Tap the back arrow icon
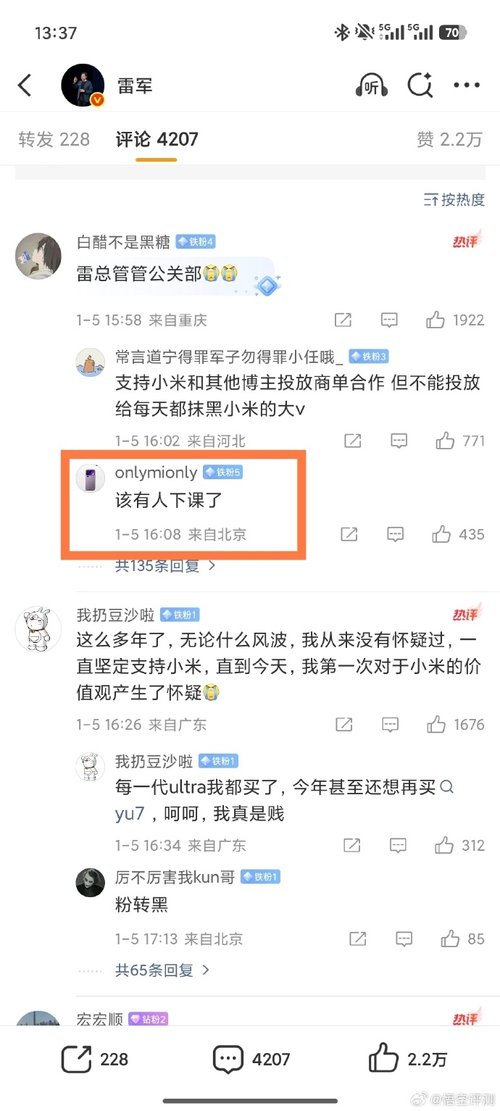The image size is (500, 1111). pyautogui.click(x=25, y=86)
